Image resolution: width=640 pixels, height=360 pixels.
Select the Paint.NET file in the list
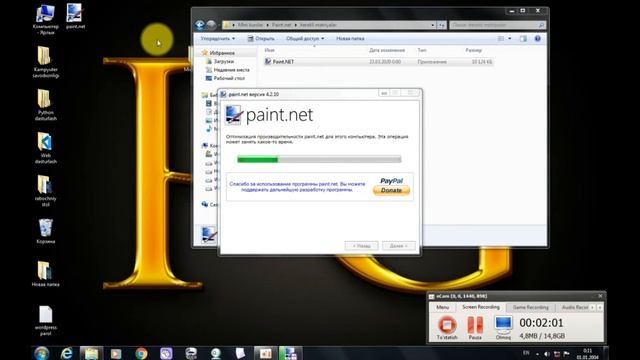pos(378,62)
